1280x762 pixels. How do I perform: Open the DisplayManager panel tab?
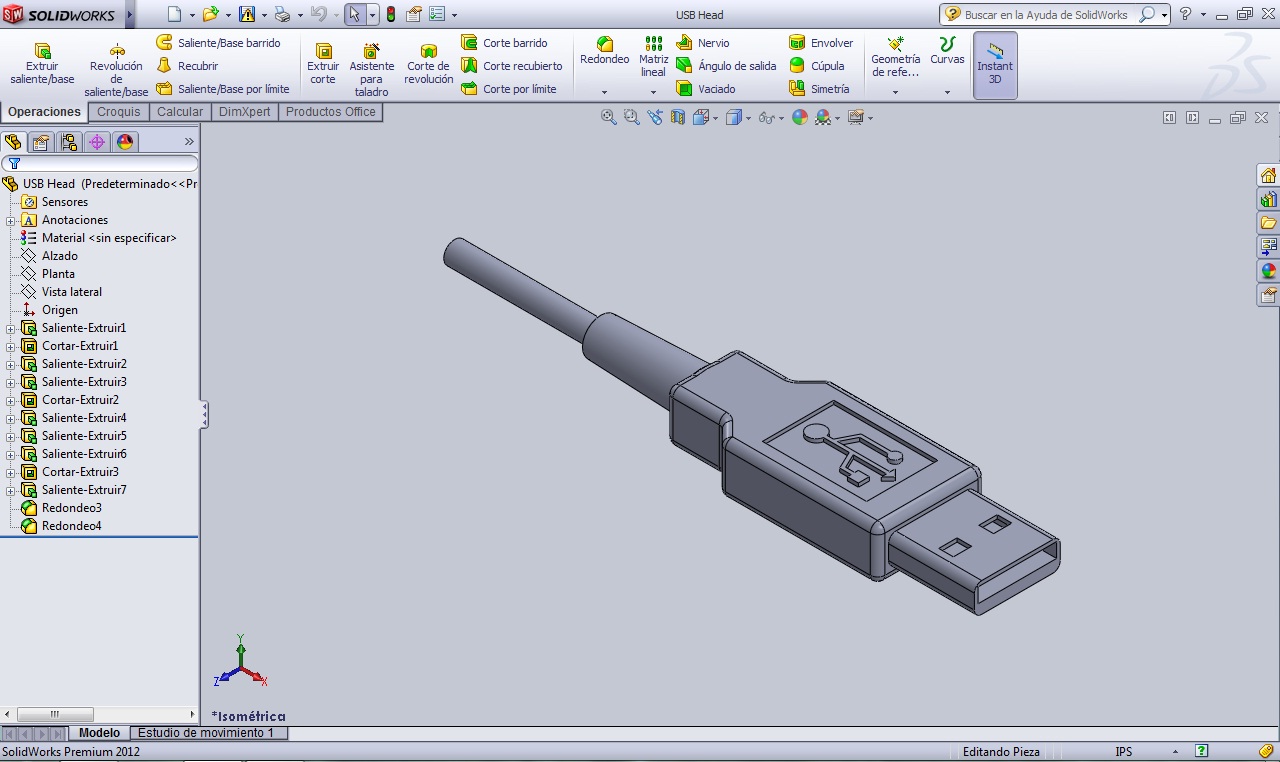click(x=125, y=142)
